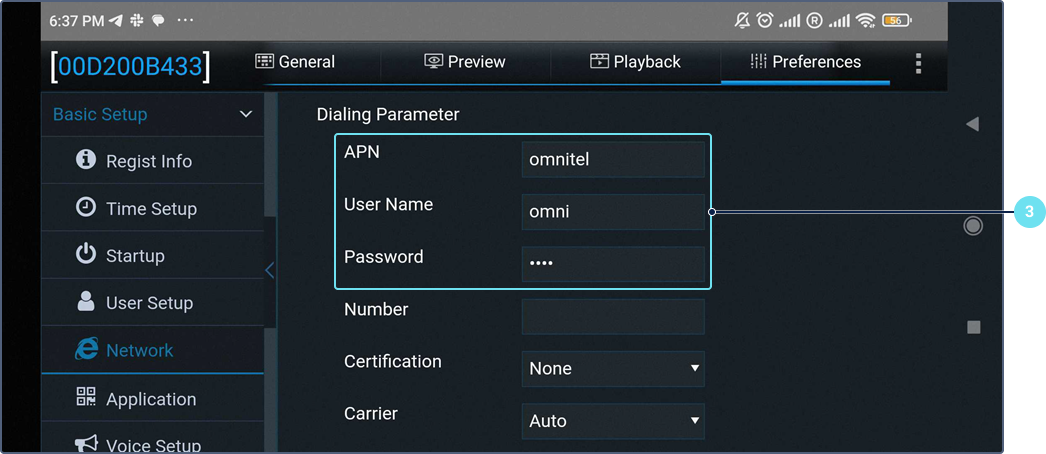This screenshot has width=1046, height=454.
Task: Click the Regist Info icon
Action: click(86, 160)
